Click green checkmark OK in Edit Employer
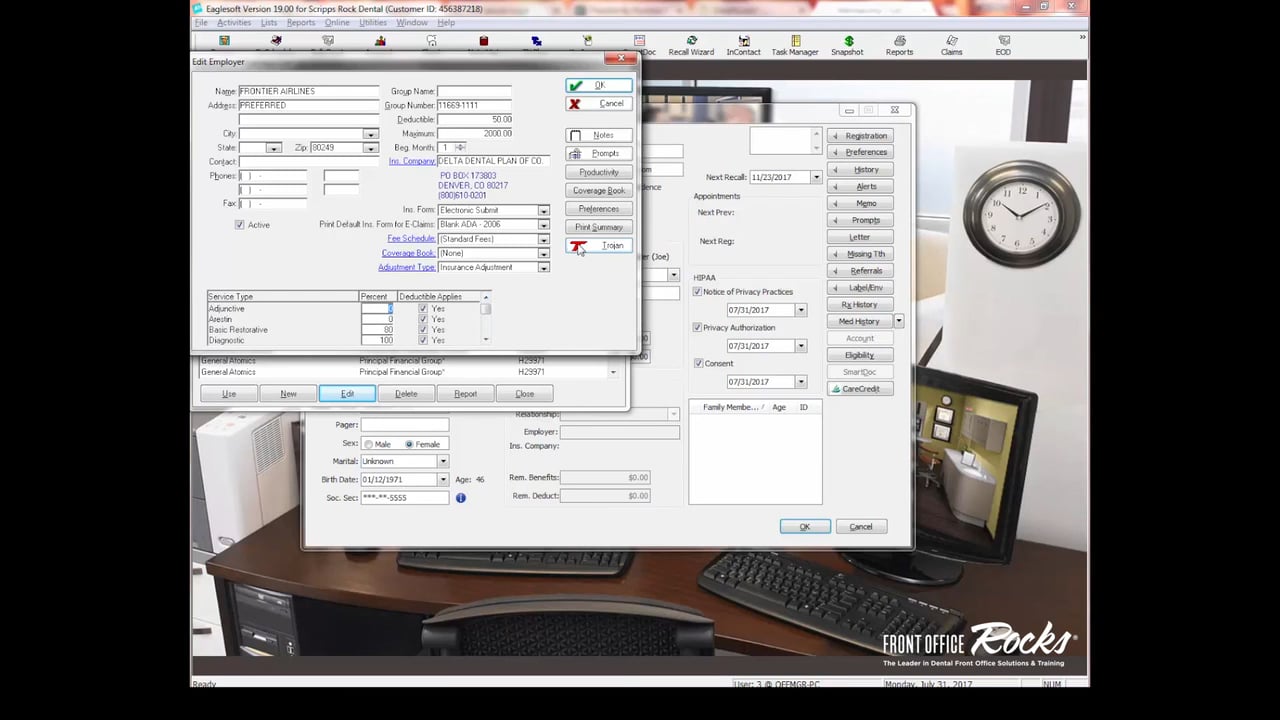The width and height of the screenshot is (1280, 720). pos(598,86)
